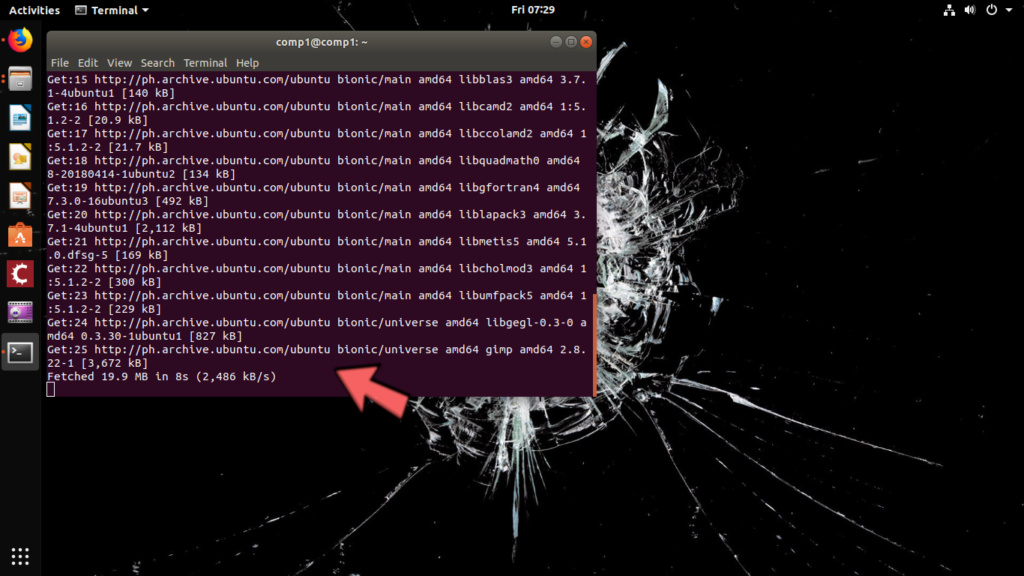Screen dimensions: 1024x576
Task: Open the Activities overview
Action: click(34, 10)
